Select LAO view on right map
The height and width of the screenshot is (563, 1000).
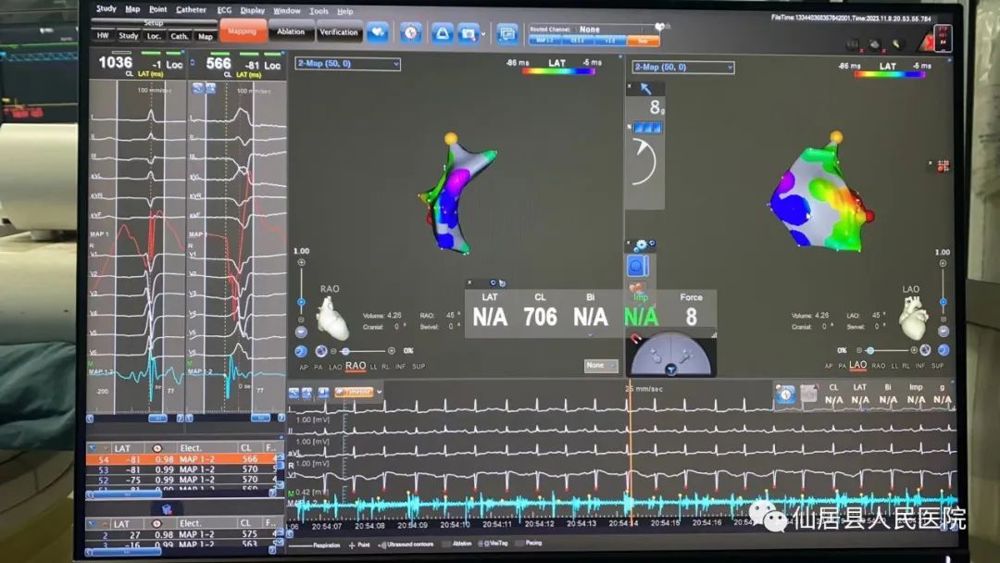pyautogui.click(x=858, y=365)
